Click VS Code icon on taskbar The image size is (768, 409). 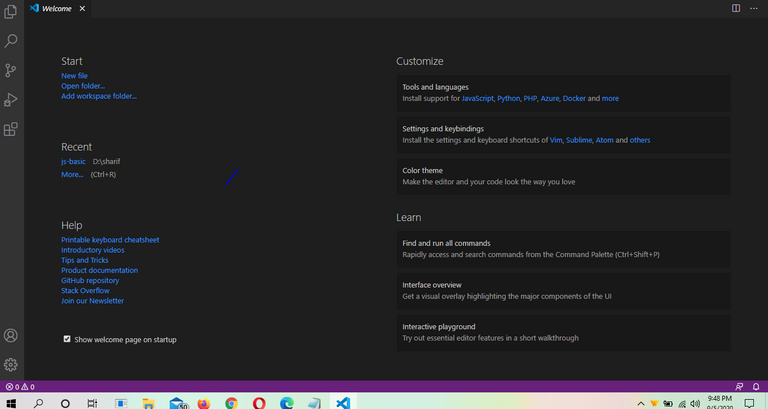coord(343,403)
